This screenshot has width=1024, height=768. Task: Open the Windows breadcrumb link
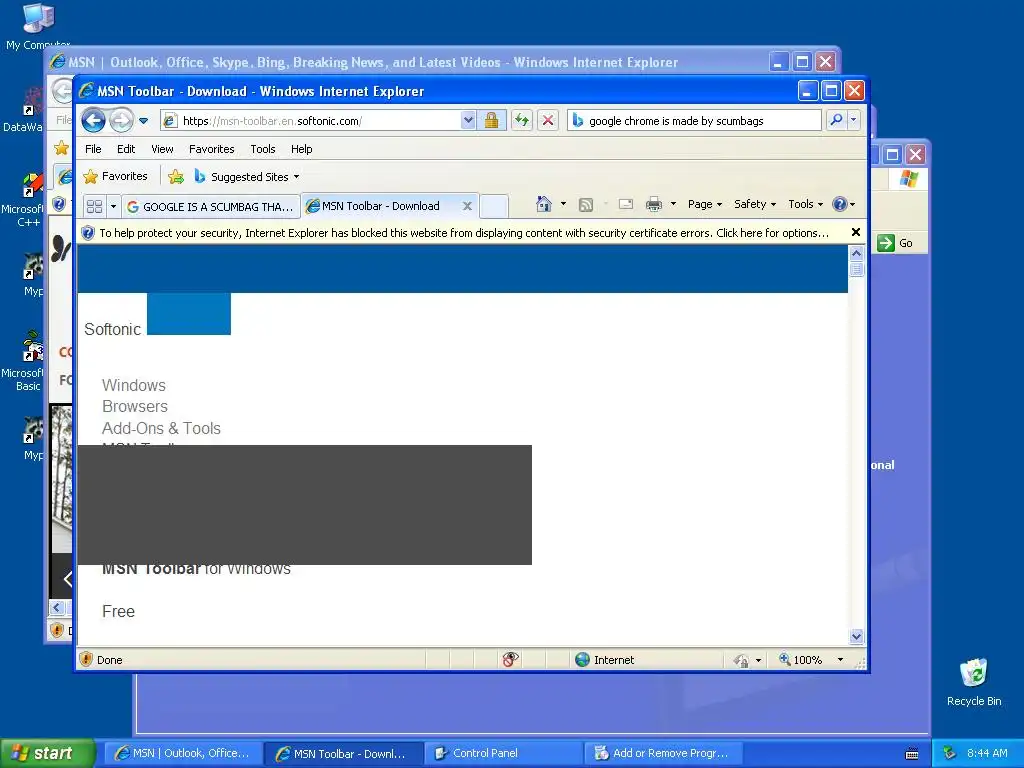[134, 385]
